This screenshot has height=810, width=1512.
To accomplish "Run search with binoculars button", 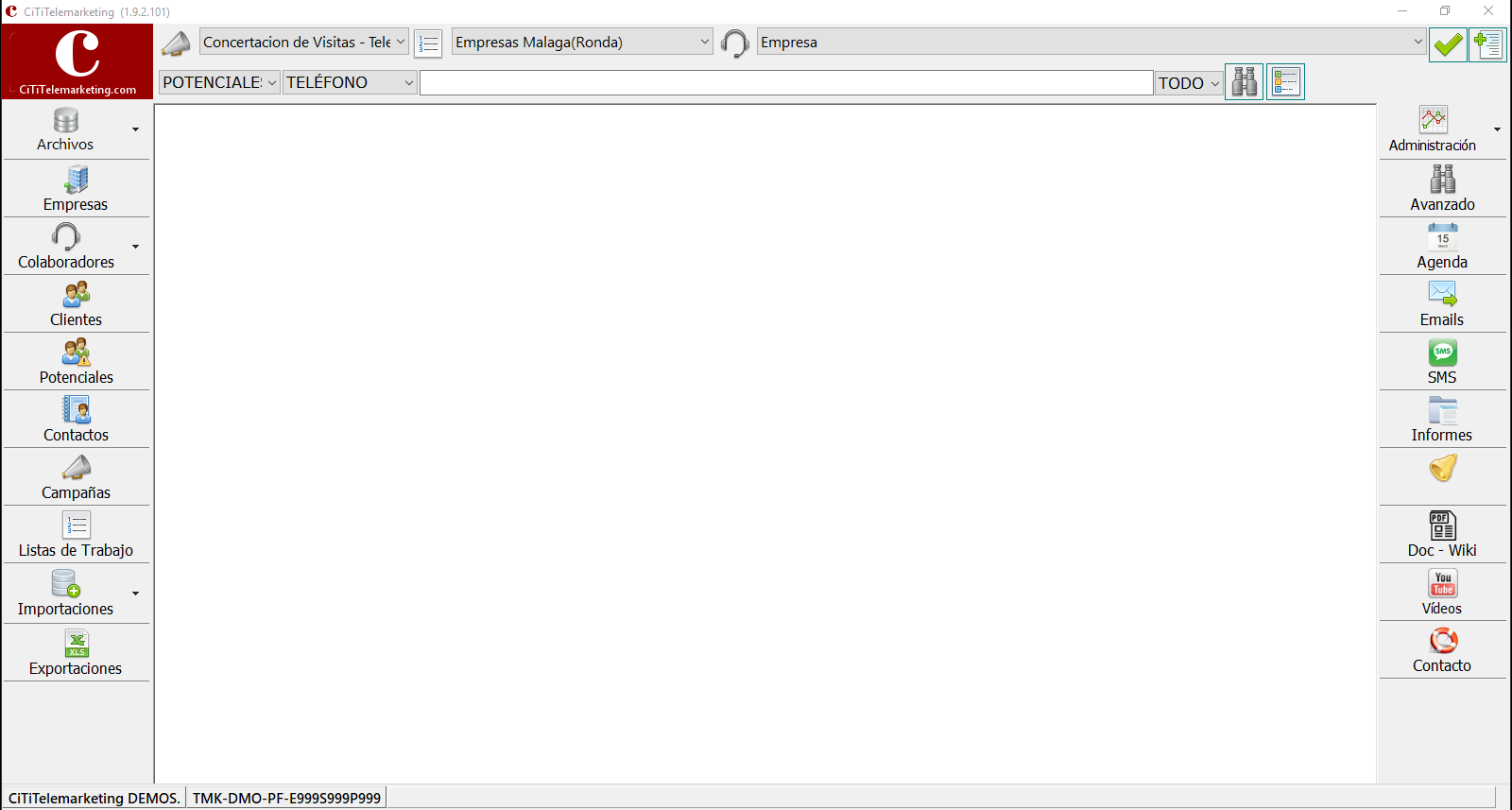I will pos(1245,82).
